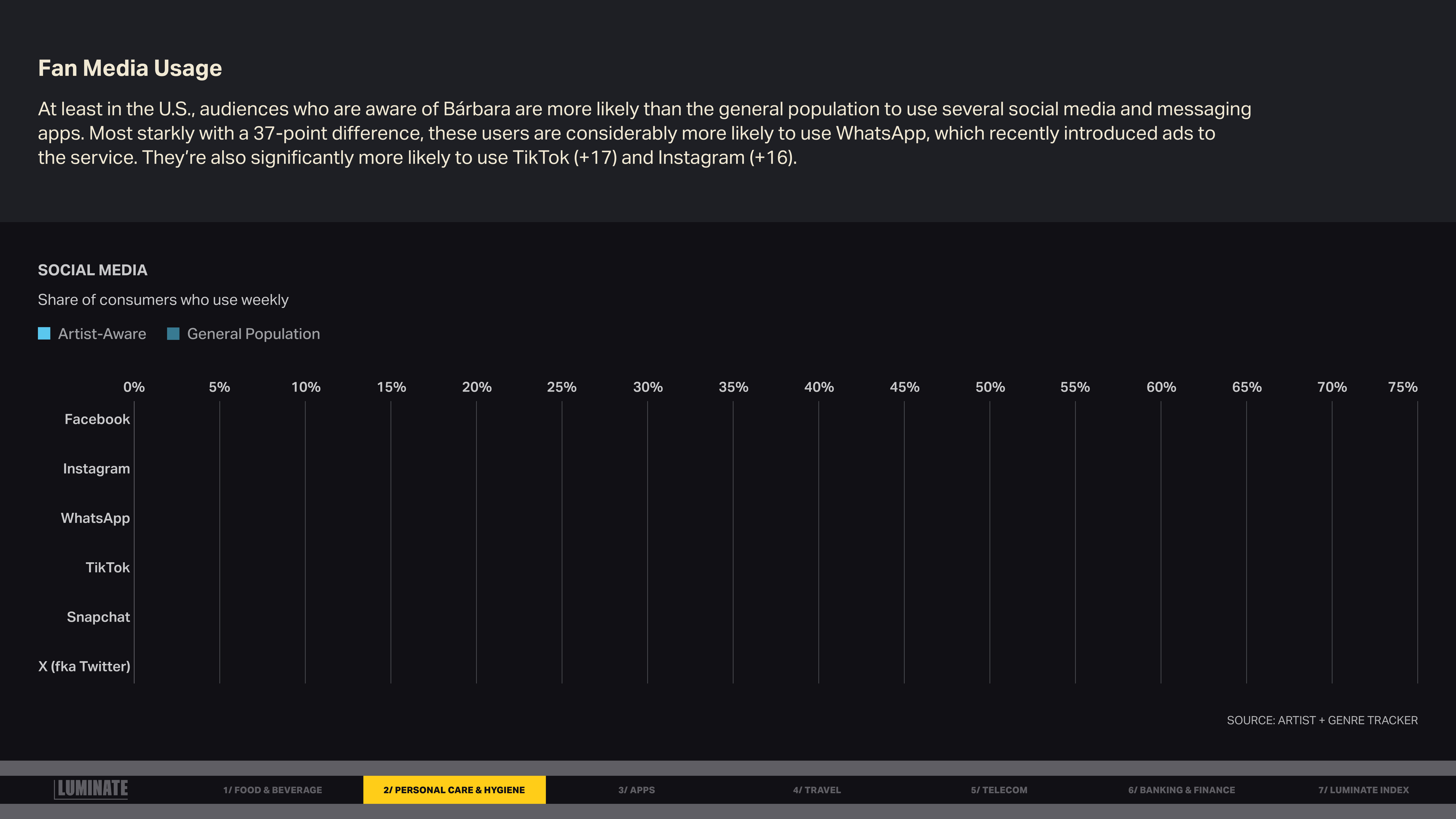This screenshot has height=819, width=1456.
Task: Select the X (fka Twitter) row label
Action: pos(84,666)
